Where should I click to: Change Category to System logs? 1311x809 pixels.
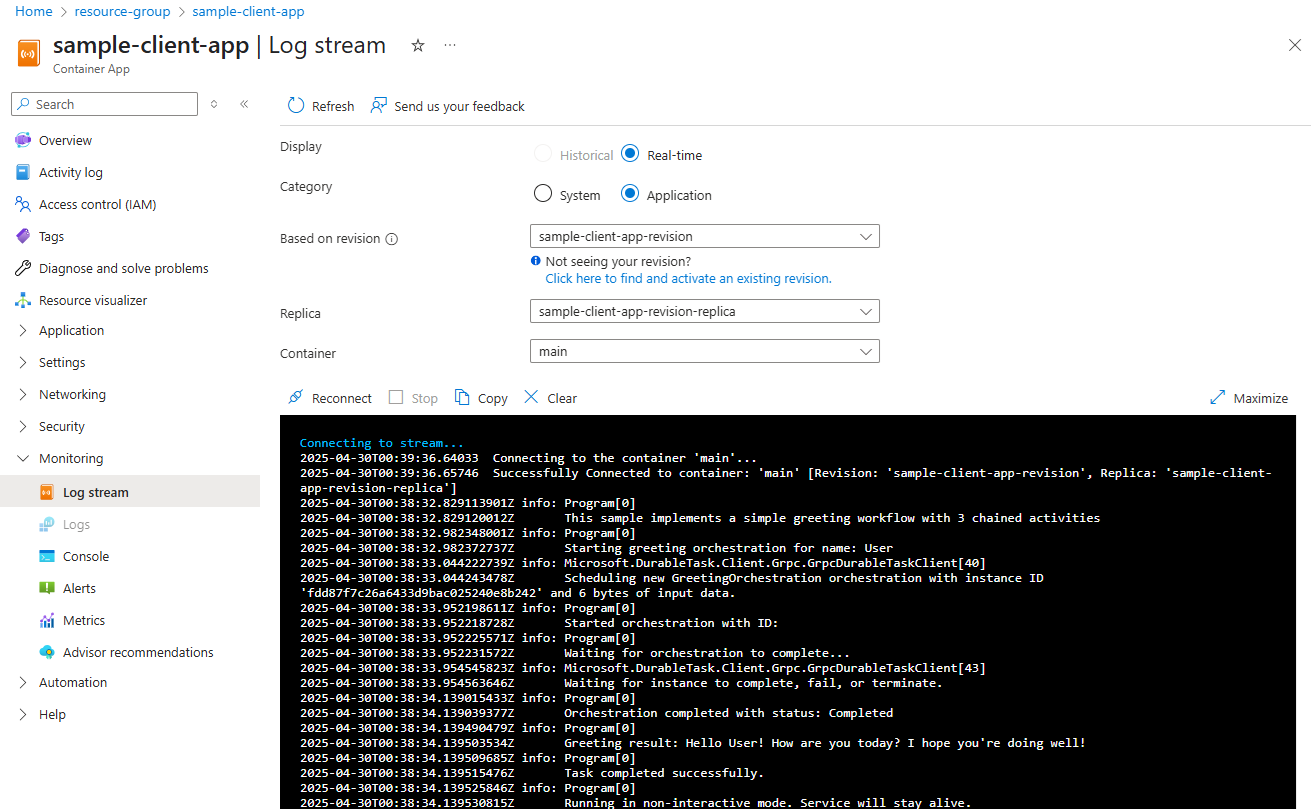[x=543, y=193]
